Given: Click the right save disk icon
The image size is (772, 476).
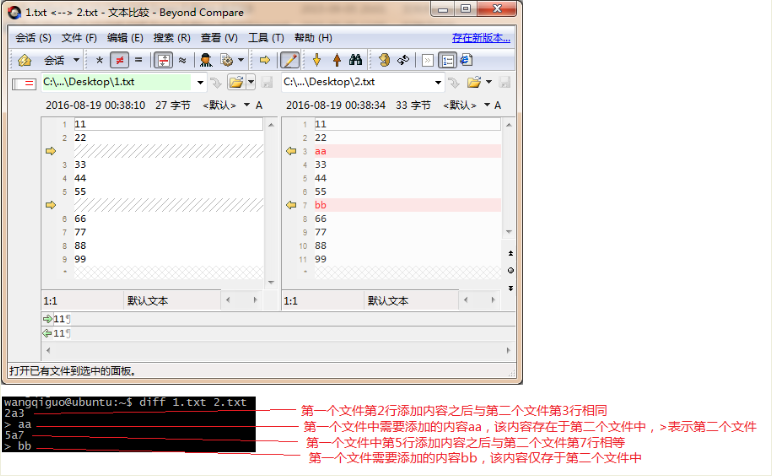Looking at the screenshot, I should click(x=505, y=83).
